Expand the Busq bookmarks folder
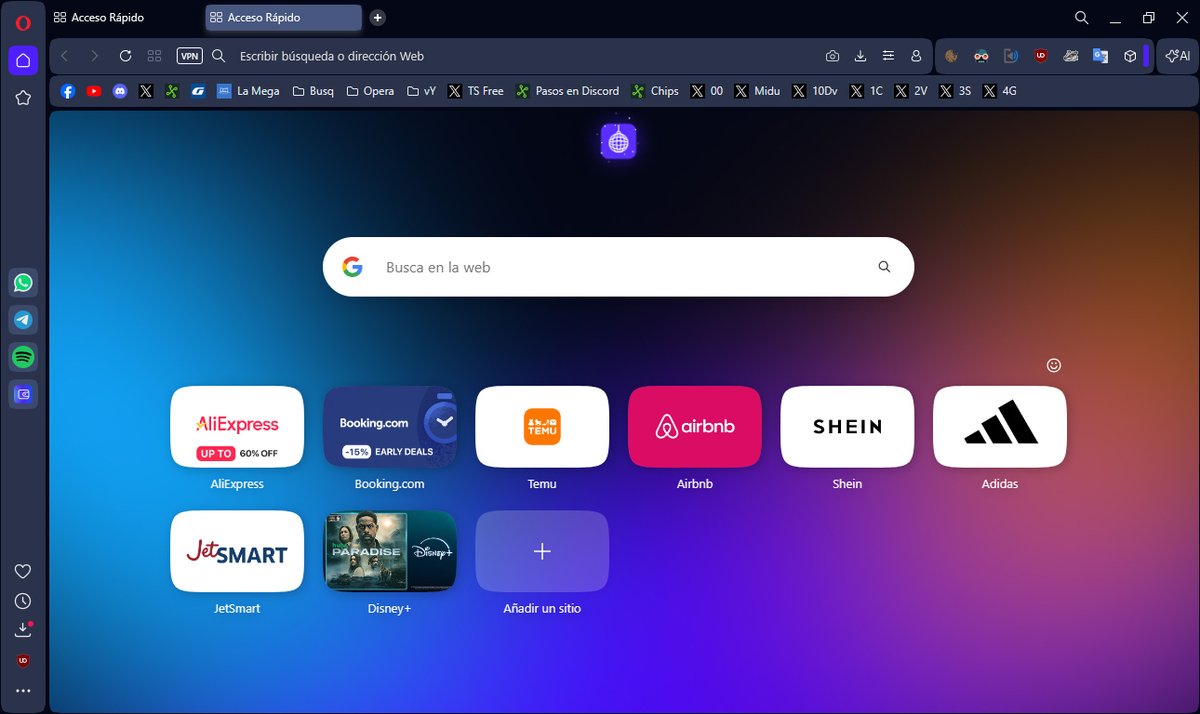This screenshot has width=1200, height=714. [x=313, y=91]
